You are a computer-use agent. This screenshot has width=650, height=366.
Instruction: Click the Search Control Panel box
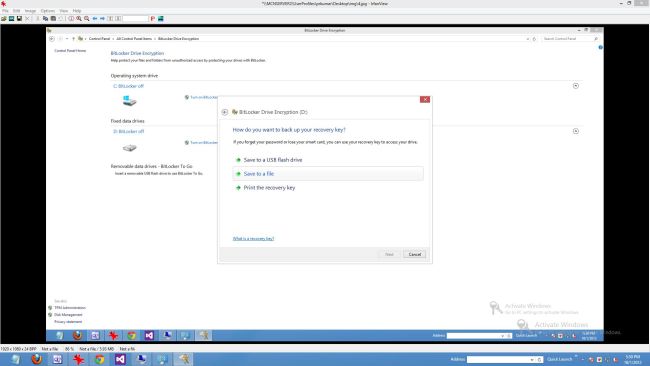point(570,39)
